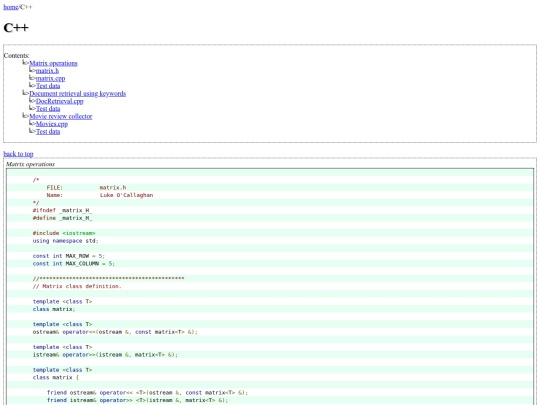Click the friend istream& operator>> line
Viewport: 540px width, 405px height.
137,400
